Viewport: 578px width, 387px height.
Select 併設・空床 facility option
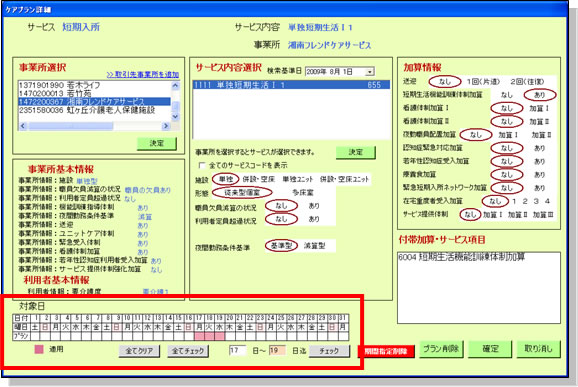[x=258, y=179]
